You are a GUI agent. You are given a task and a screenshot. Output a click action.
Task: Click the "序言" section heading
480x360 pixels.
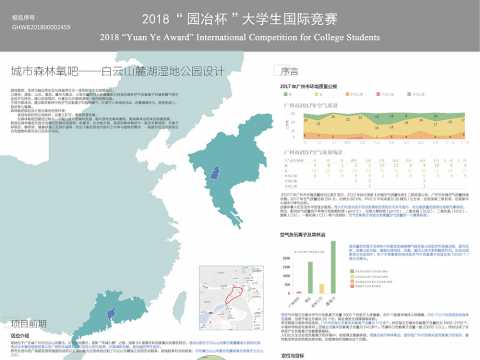289,71
